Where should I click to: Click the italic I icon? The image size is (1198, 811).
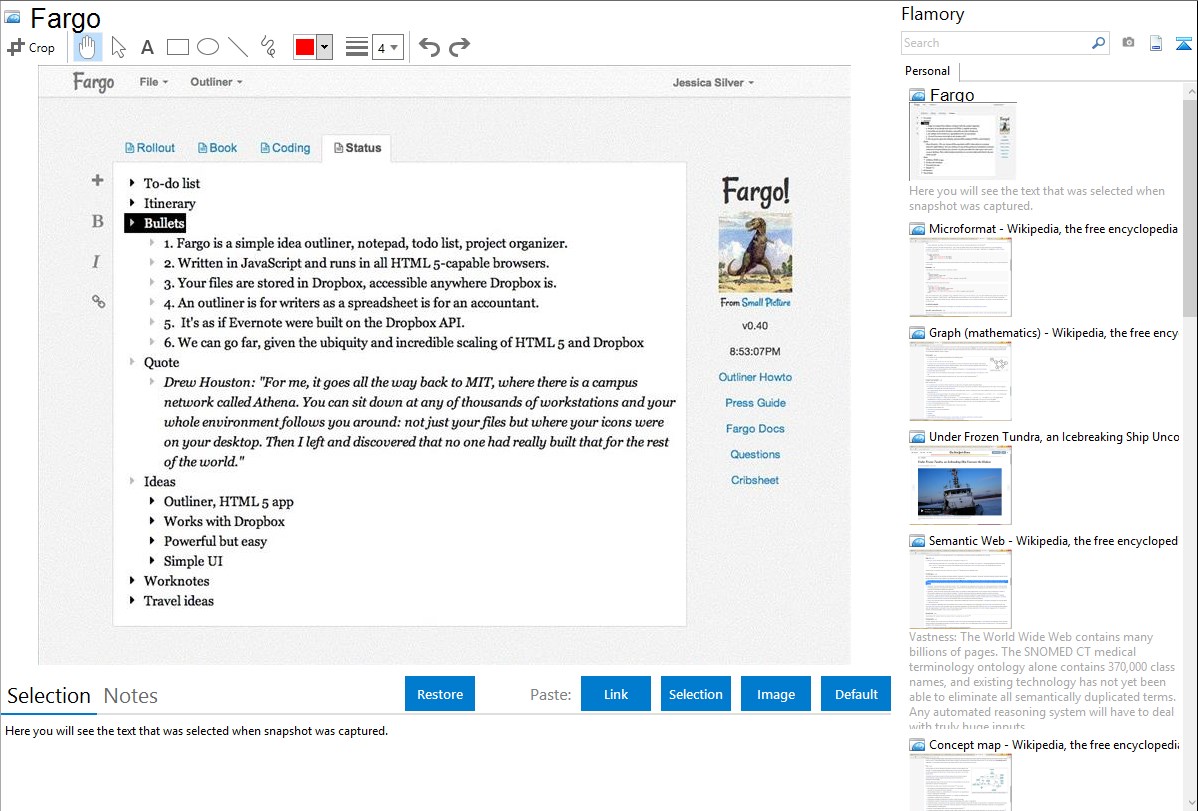(x=96, y=261)
